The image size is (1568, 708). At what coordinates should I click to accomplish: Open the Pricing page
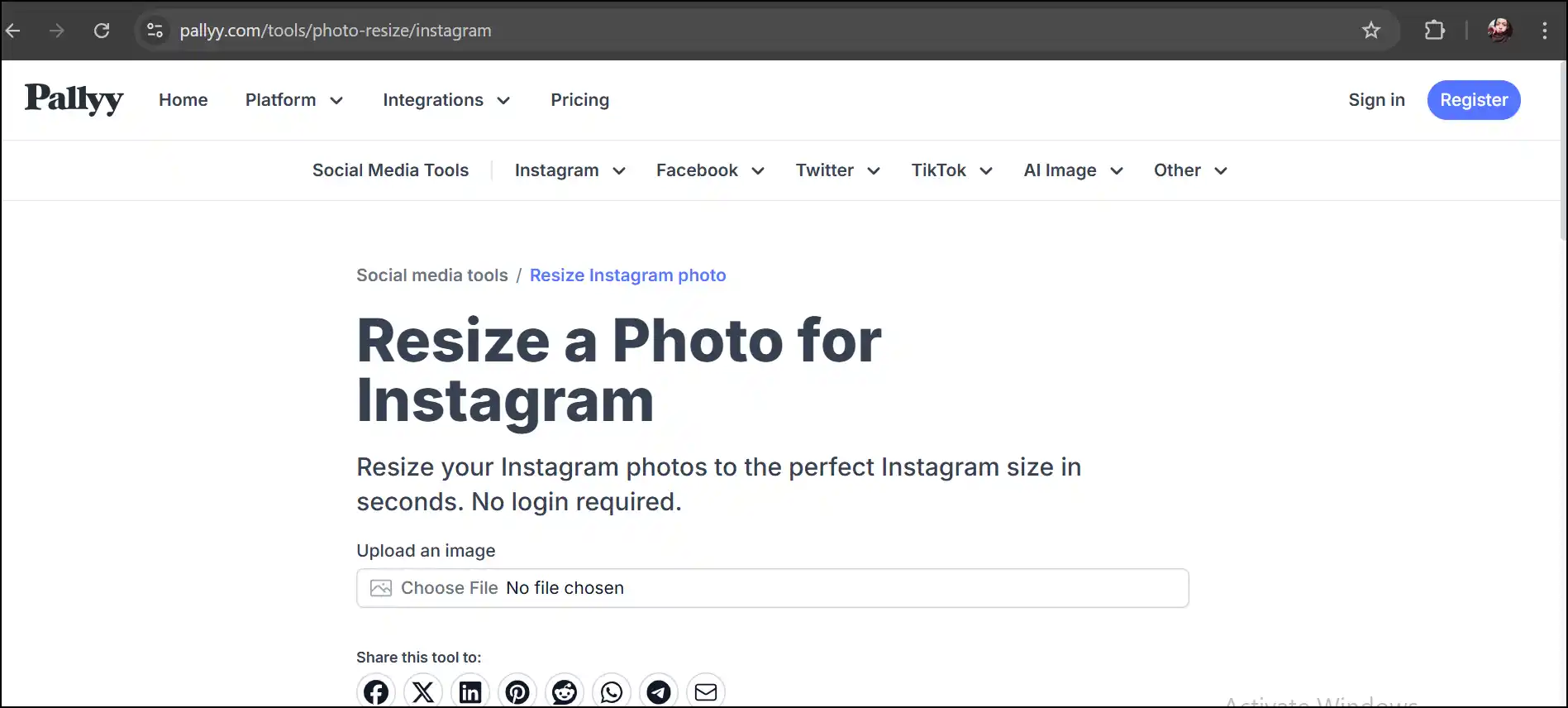pos(580,100)
